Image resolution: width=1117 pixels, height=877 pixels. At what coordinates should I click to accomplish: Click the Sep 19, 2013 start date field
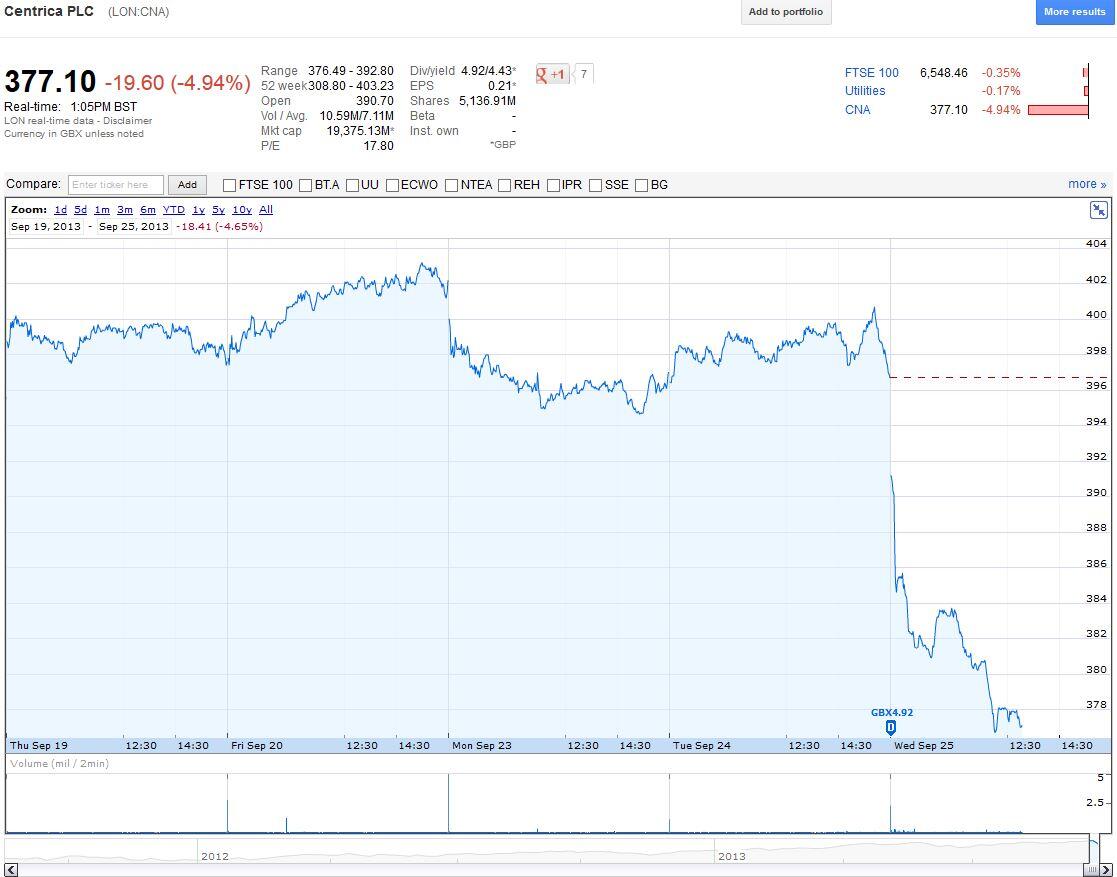click(46, 227)
